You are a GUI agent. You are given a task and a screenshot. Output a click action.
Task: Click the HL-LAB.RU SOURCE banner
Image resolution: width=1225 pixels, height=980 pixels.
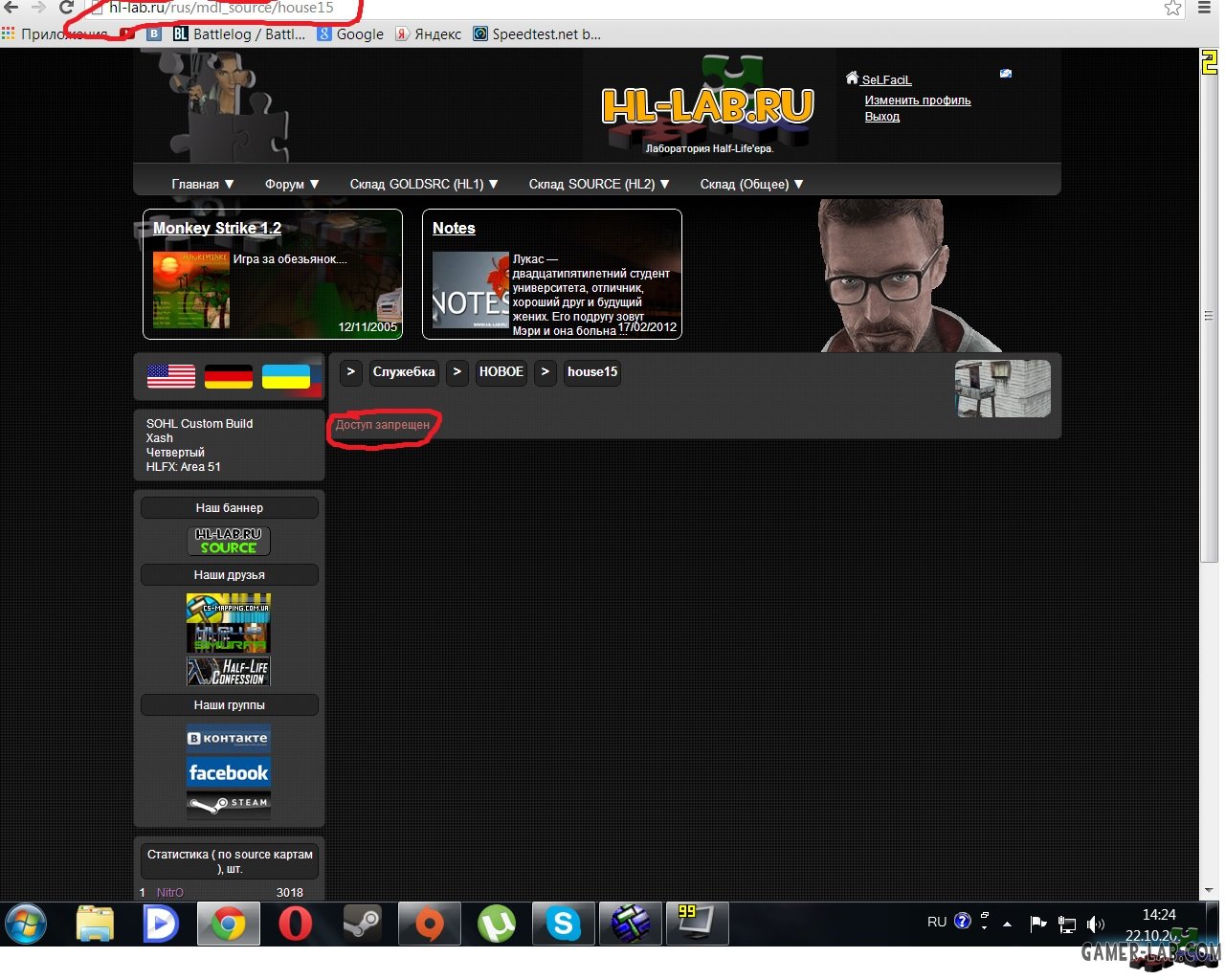pyautogui.click(x=229, y=541)
